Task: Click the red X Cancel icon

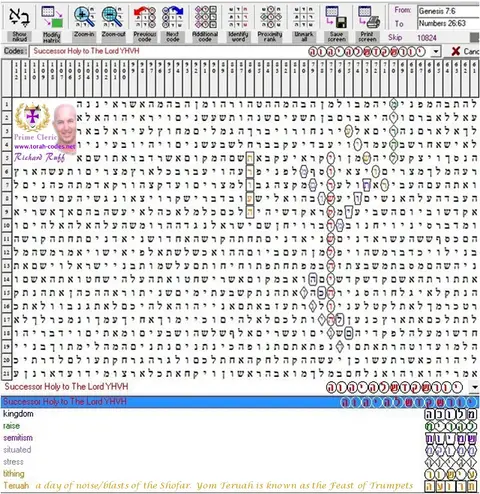Action: pyautogui.click(x=456, y=51)
